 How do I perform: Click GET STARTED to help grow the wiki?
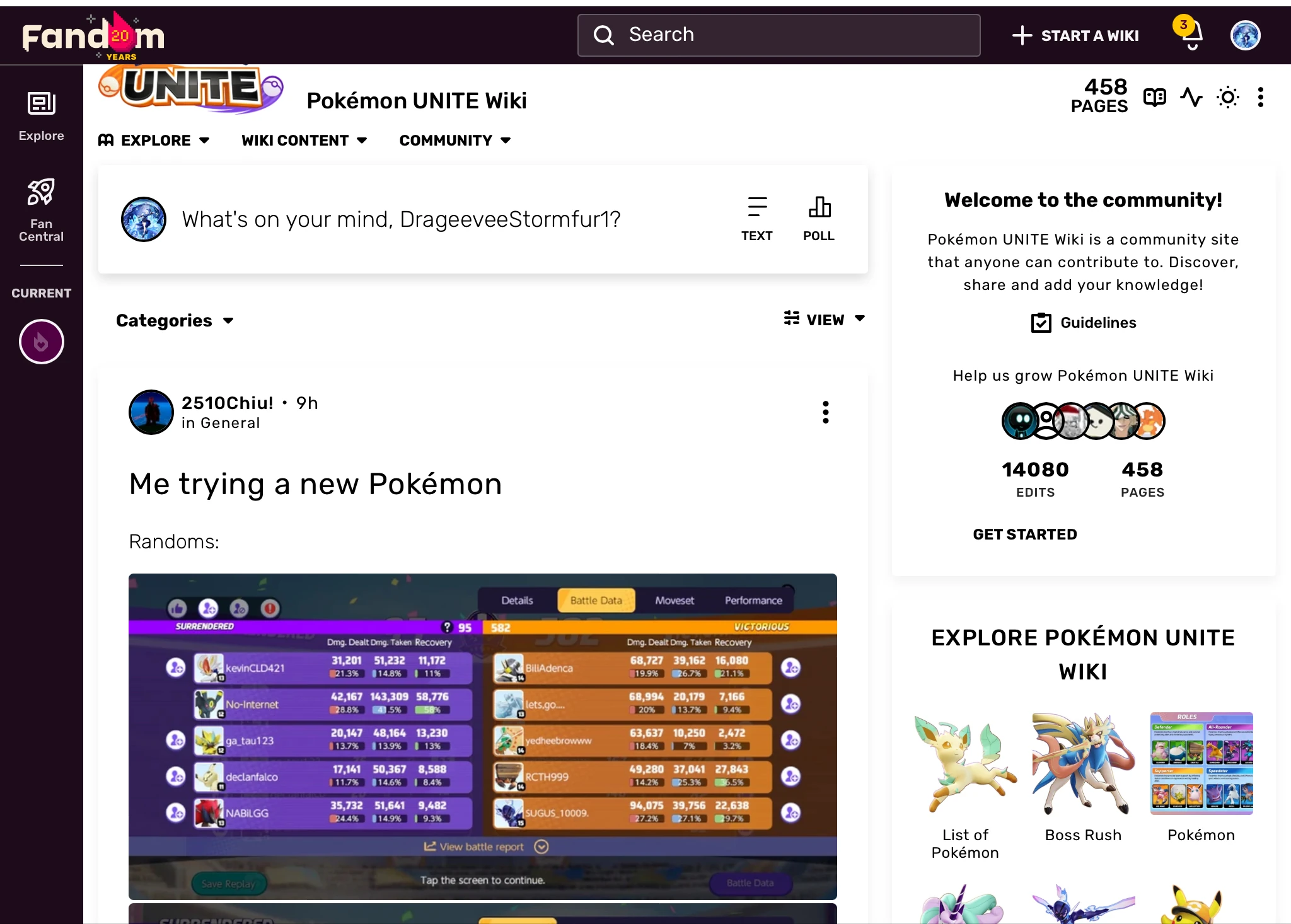1025,534
